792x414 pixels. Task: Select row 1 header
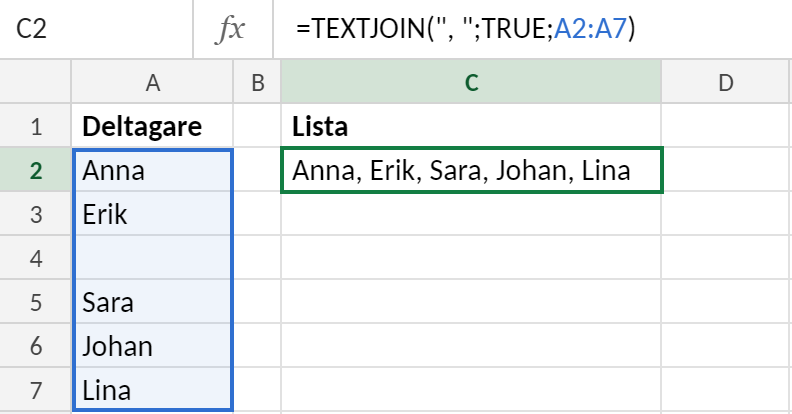[35, 126]
